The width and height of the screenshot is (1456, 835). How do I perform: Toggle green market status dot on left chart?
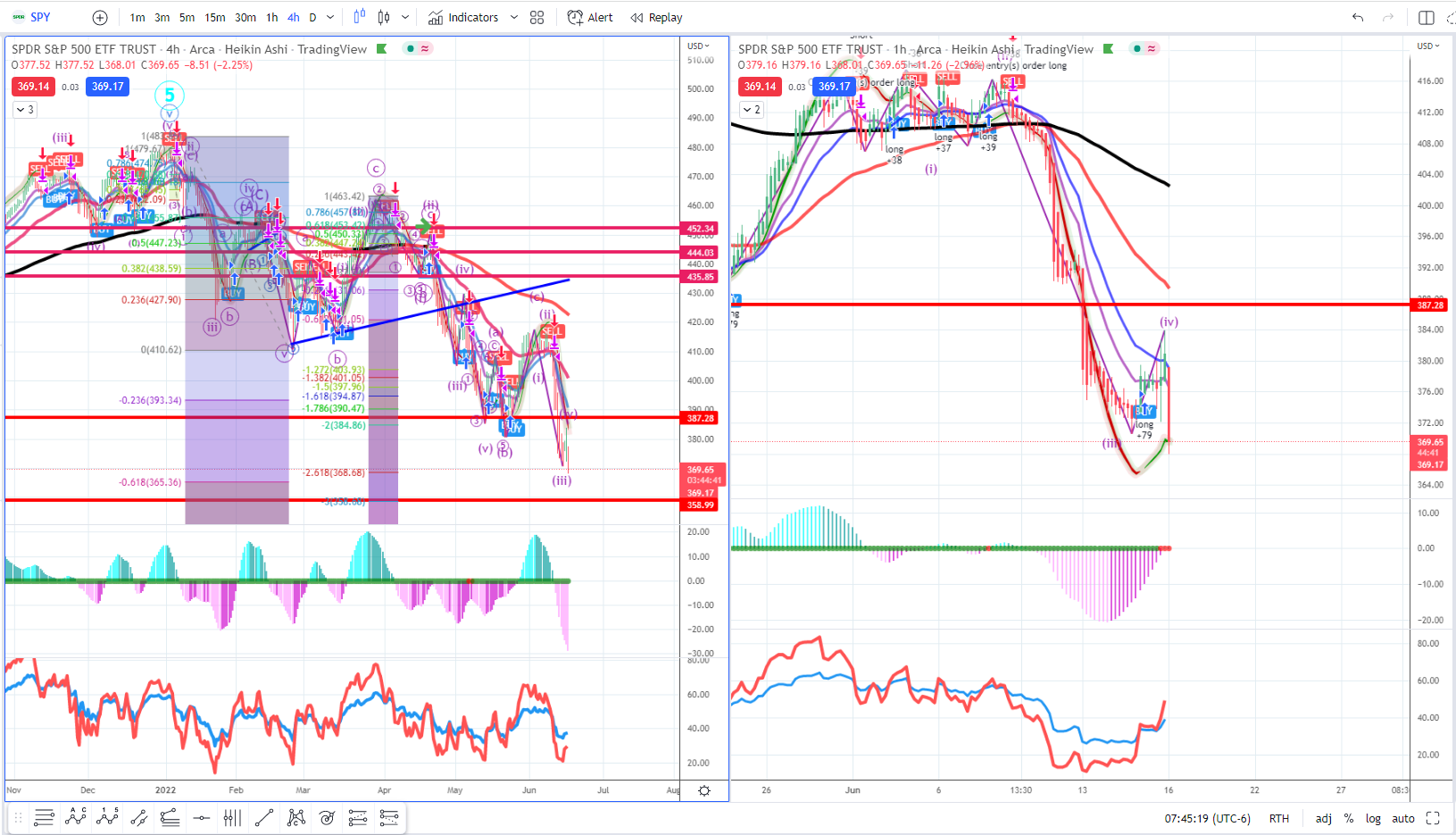point(410,48)
